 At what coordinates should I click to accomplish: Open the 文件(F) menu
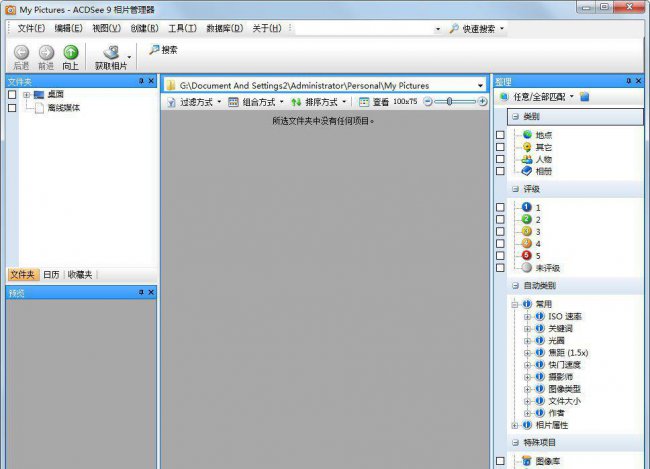pyautogui.click(x=31, y=28)
